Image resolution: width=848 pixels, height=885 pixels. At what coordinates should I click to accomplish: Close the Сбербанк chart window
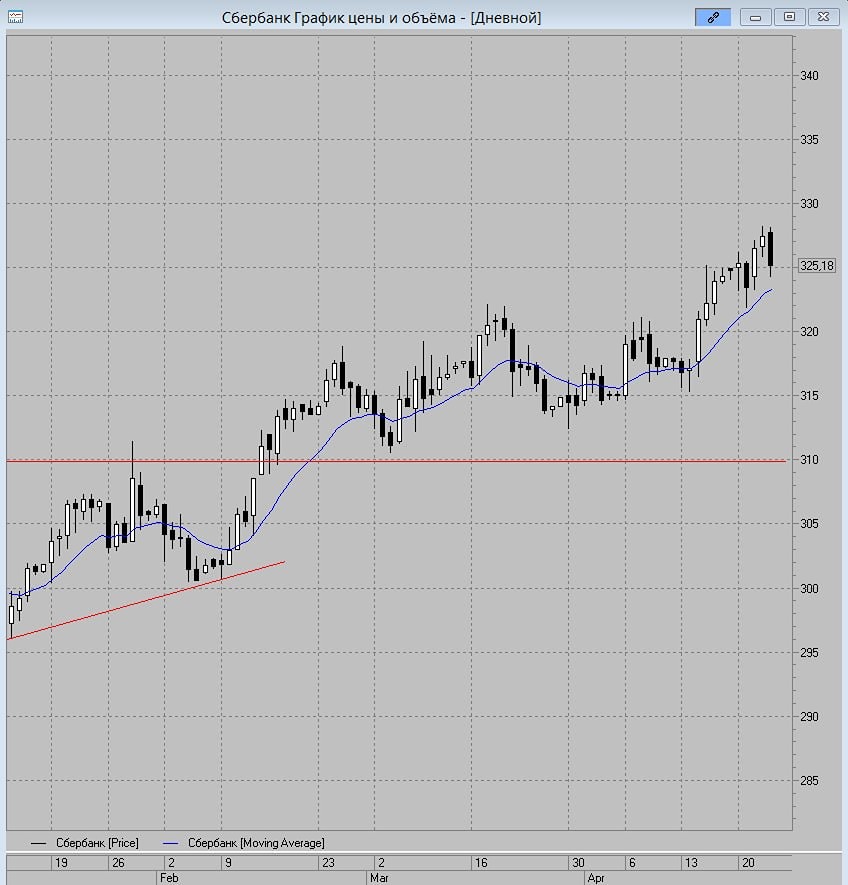click(x=823, y=17)
